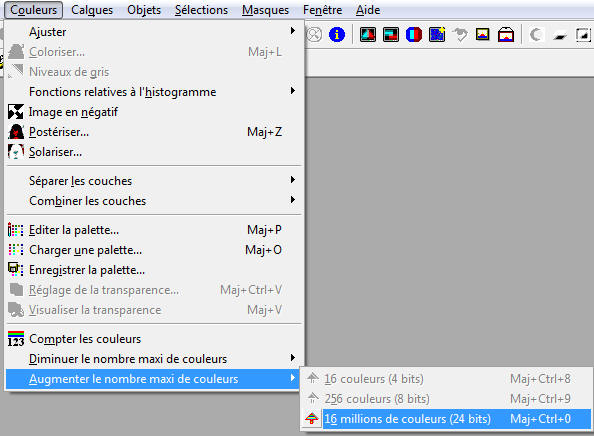Click the yellow-framed sunset picture toolbar icon
The width and height of the screenshot is (594, 436).
(482, 34)
